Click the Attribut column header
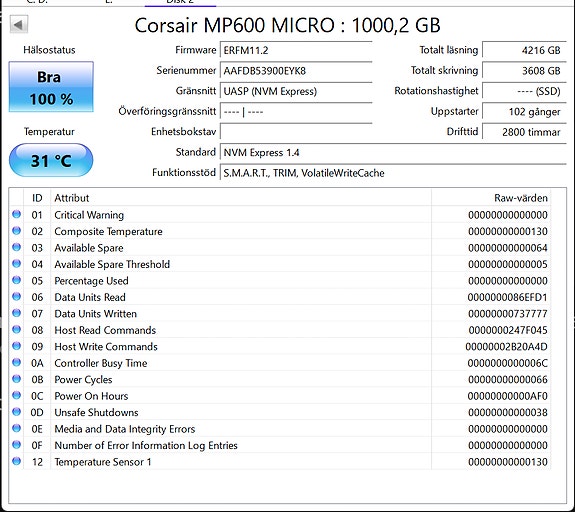Screen dimensions: 575x512 [241, 198]
